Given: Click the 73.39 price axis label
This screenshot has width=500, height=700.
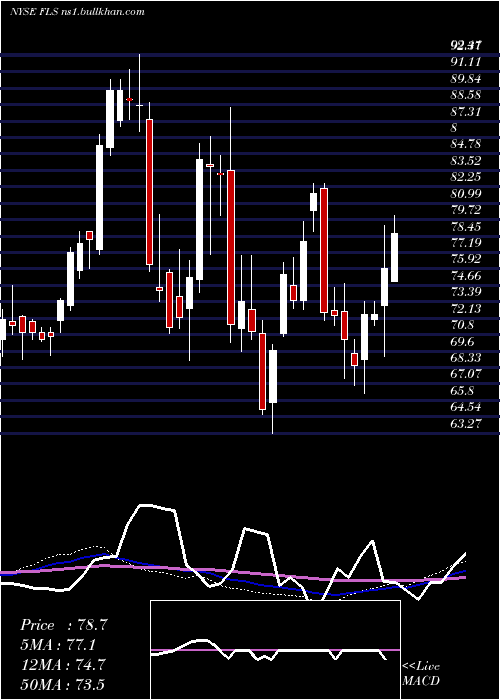Looking at the screenshot, I should pyautogui.click(x=465, y=292).
